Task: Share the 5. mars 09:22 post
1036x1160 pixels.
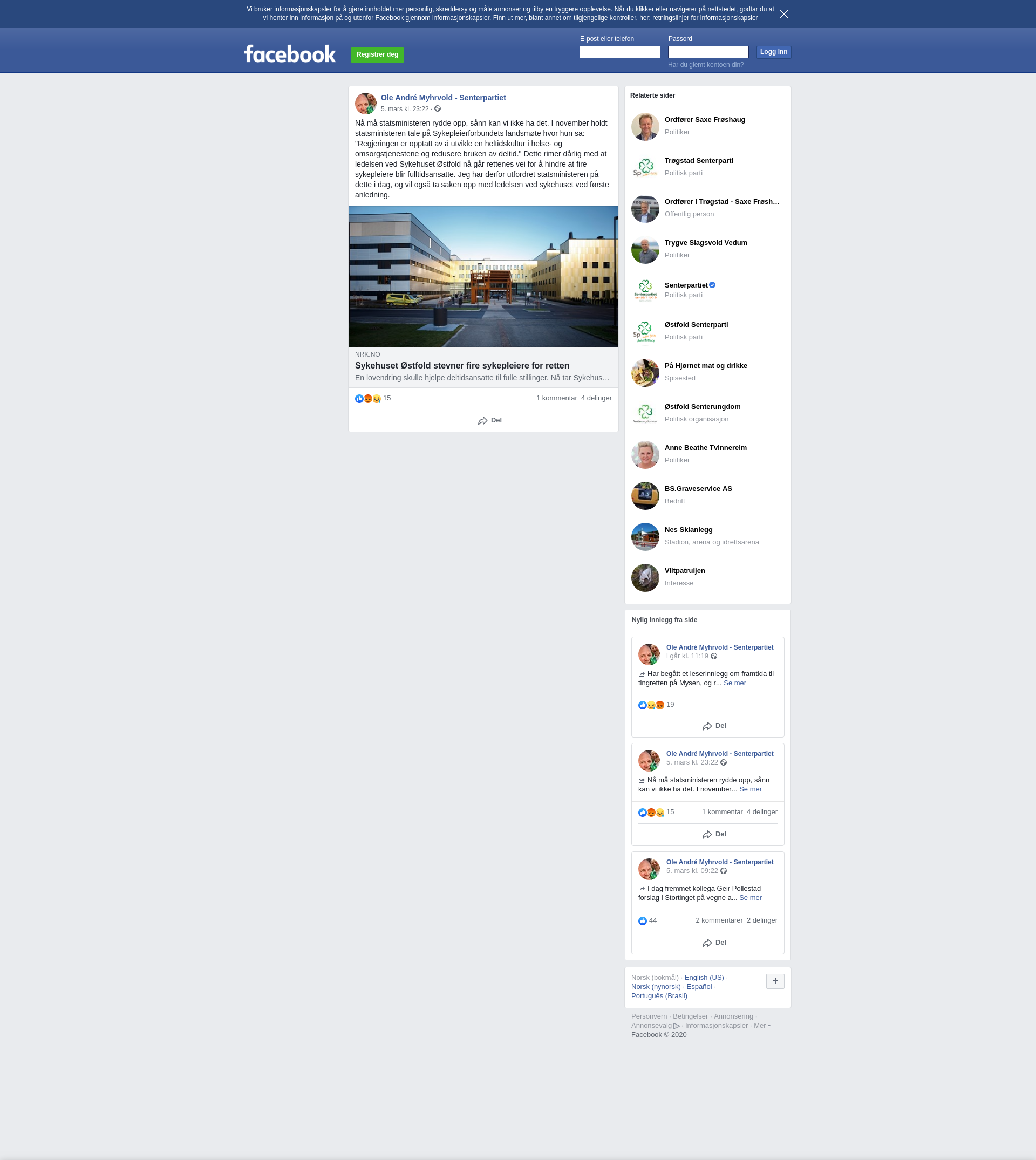Action: click(x=714, y=943)
